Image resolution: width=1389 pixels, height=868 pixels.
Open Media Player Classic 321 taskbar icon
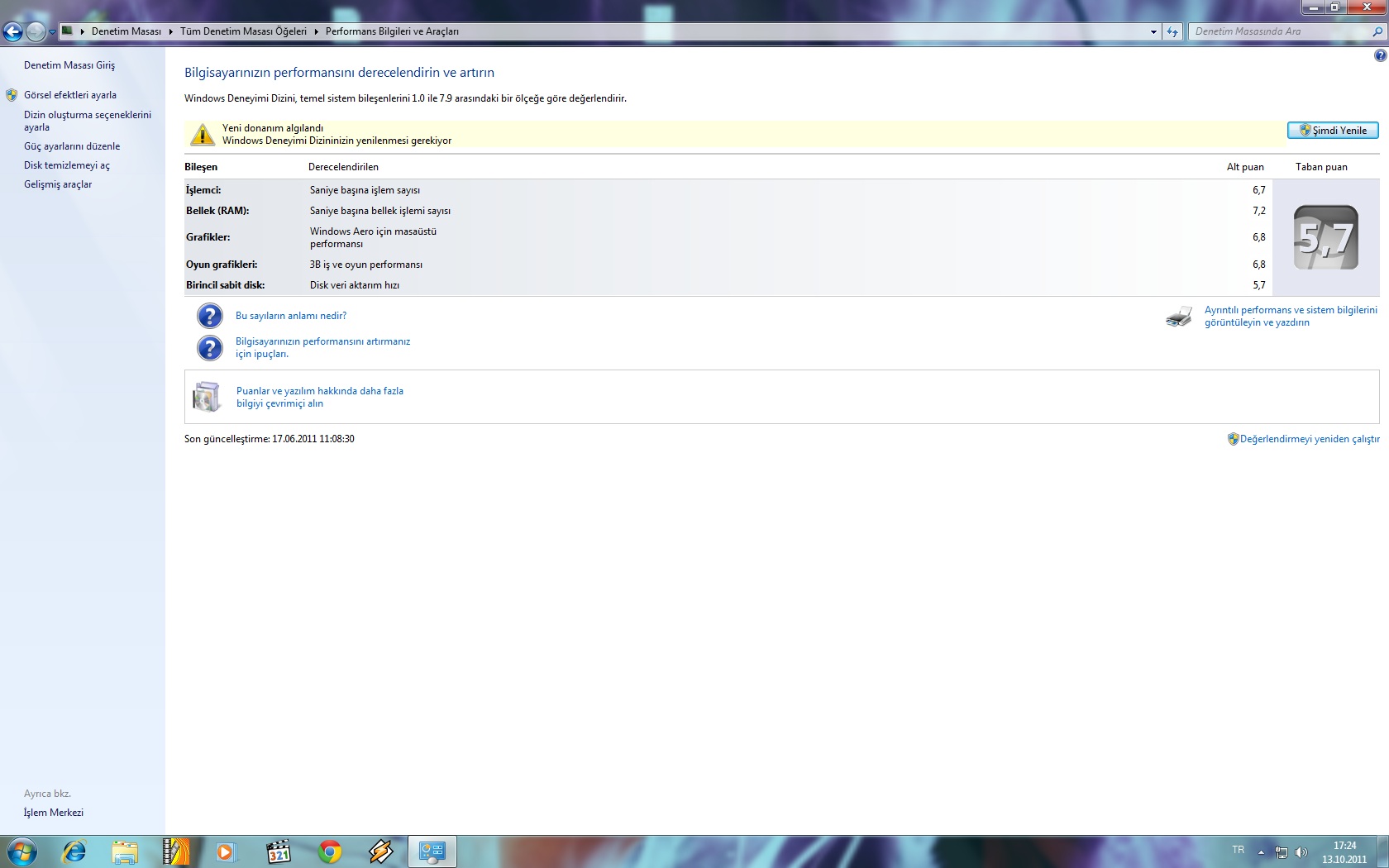(279, 851)
